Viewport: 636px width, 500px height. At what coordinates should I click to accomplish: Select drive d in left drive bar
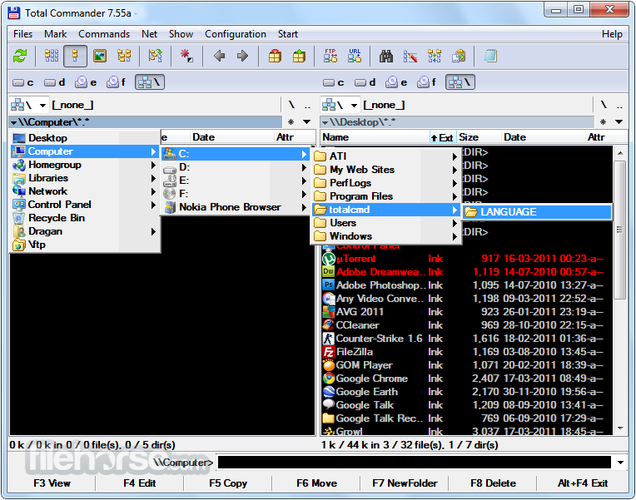(x=54, y=83)
